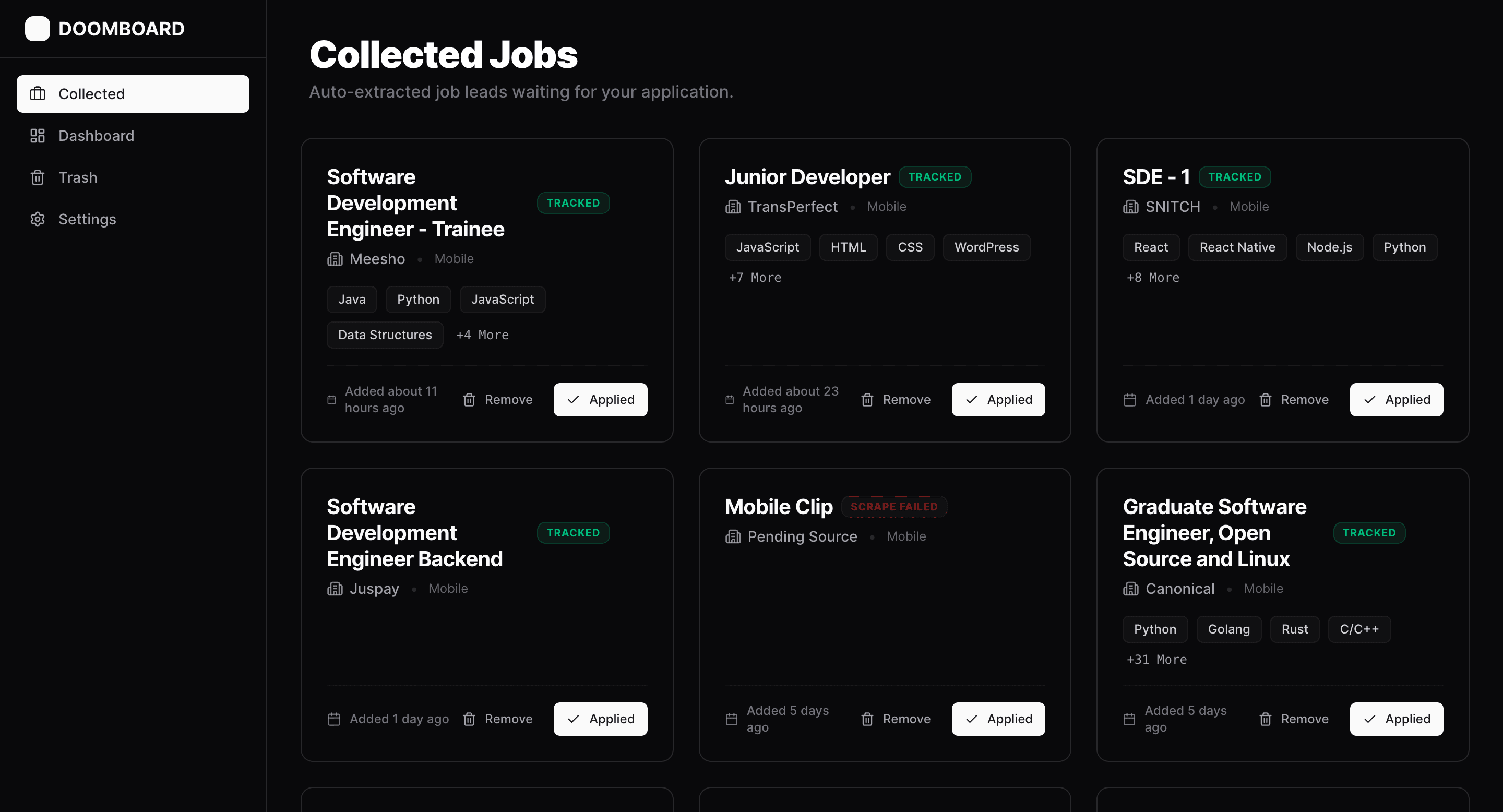Expand +31 More skills on Canonical card
Image resolution: width=1503 pixels, height=812 pixels.
tap(1156, 660)
